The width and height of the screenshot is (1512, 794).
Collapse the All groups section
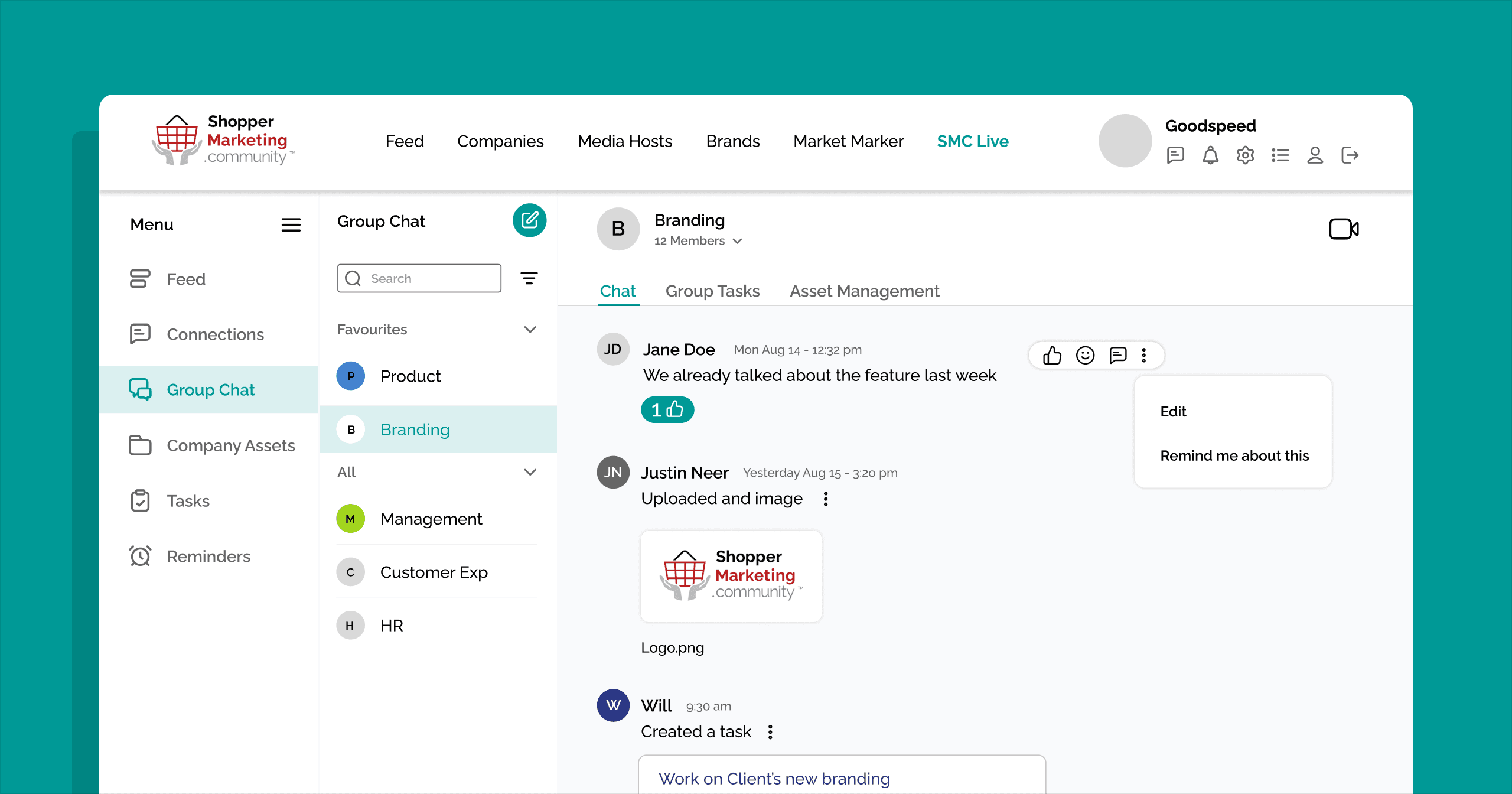530,472
